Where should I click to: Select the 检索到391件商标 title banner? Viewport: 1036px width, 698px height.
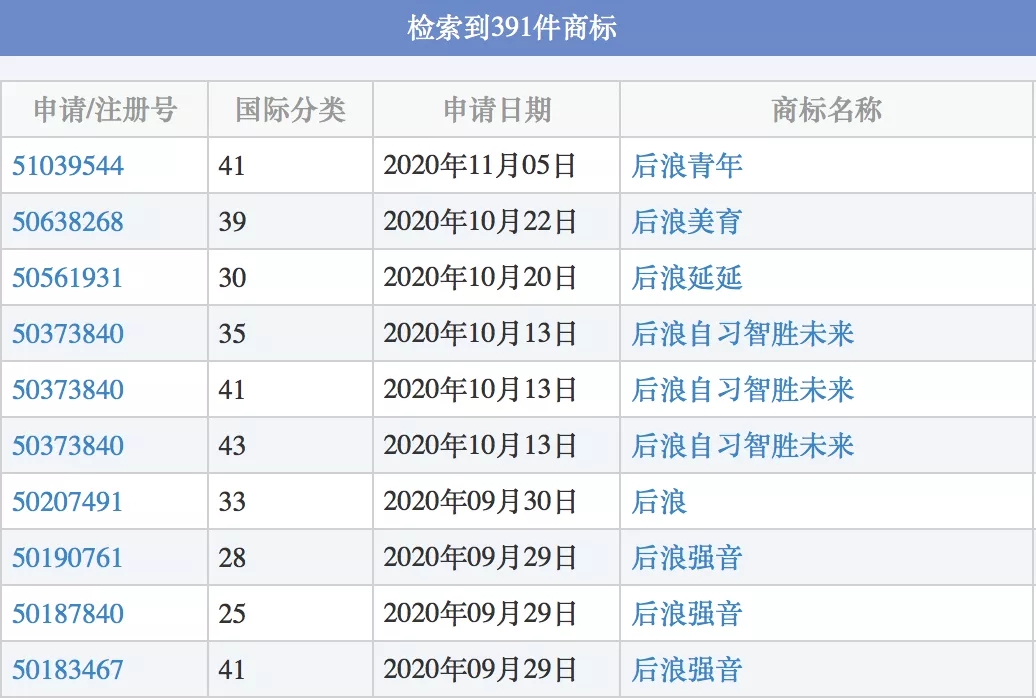(518, 28)
